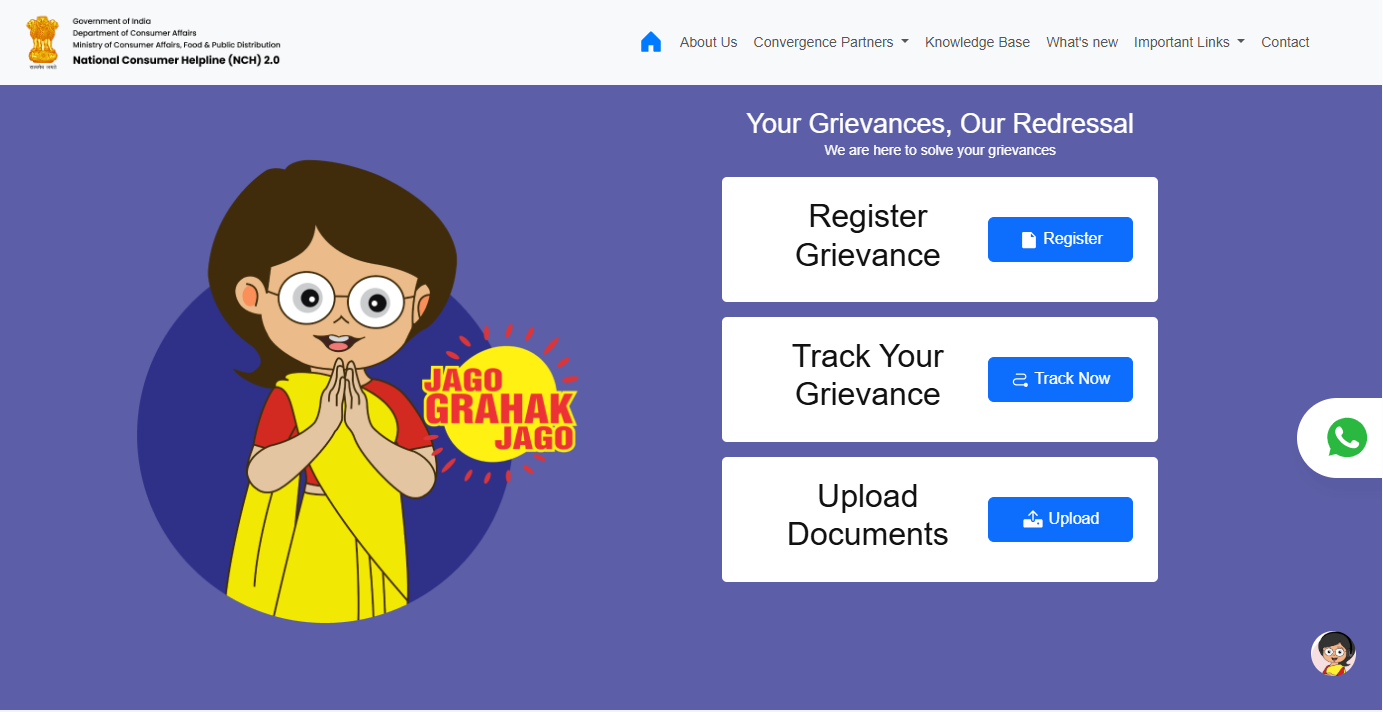This screenshot has width=1383, height=712.
Task: Click the Government of India emblem logo
Action: coord(43,42)
